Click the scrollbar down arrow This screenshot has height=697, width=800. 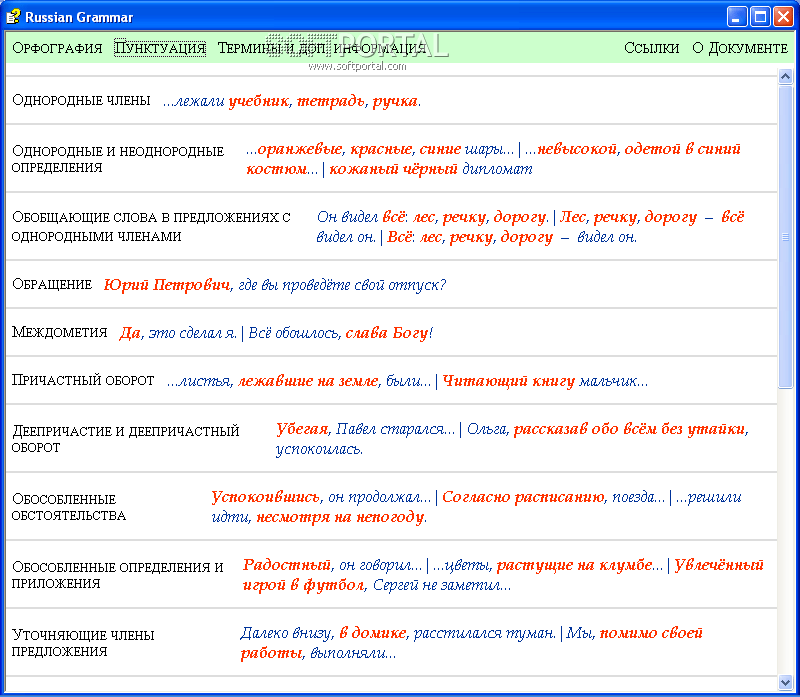click(x=785, y=682)
